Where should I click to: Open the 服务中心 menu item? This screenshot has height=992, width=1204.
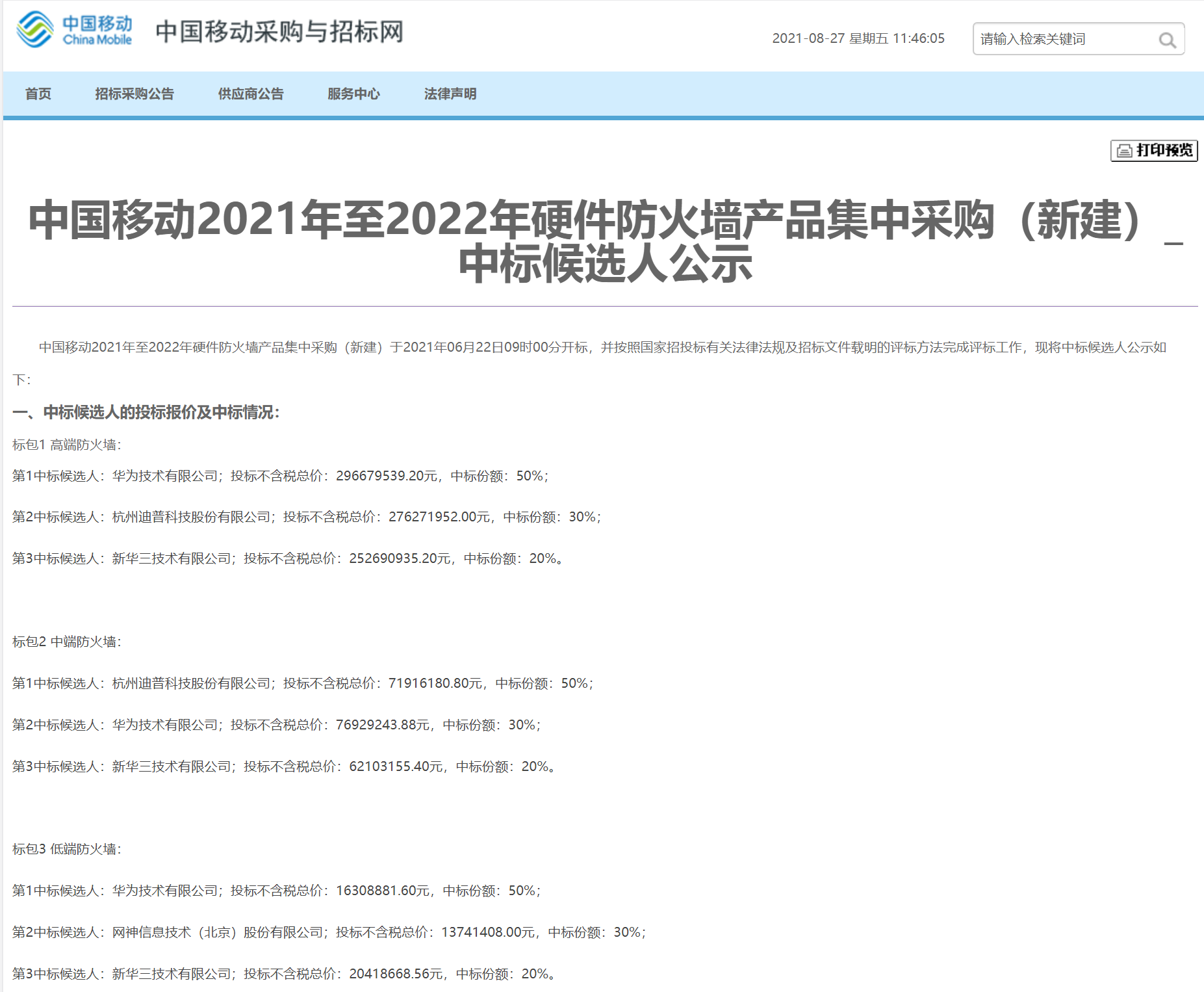(x=353, y=94)
